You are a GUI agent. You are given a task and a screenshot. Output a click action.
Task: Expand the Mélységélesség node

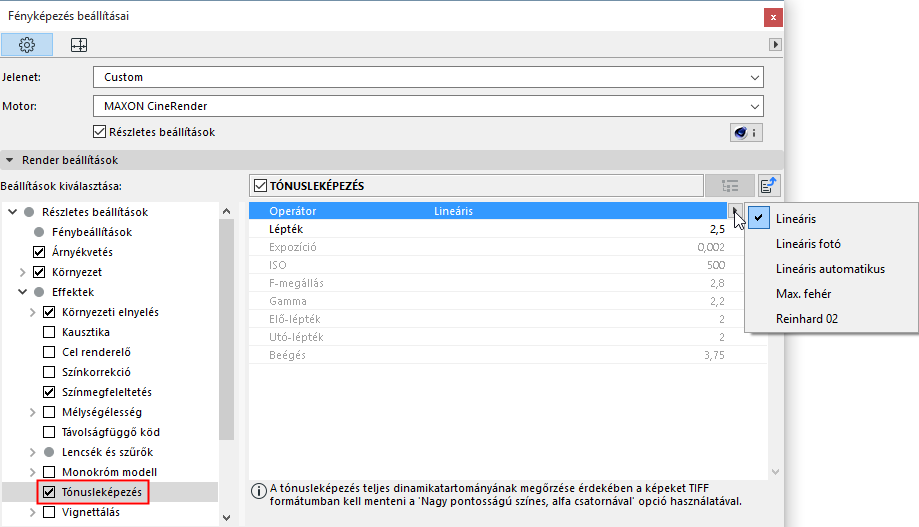[x=32, y=412]
